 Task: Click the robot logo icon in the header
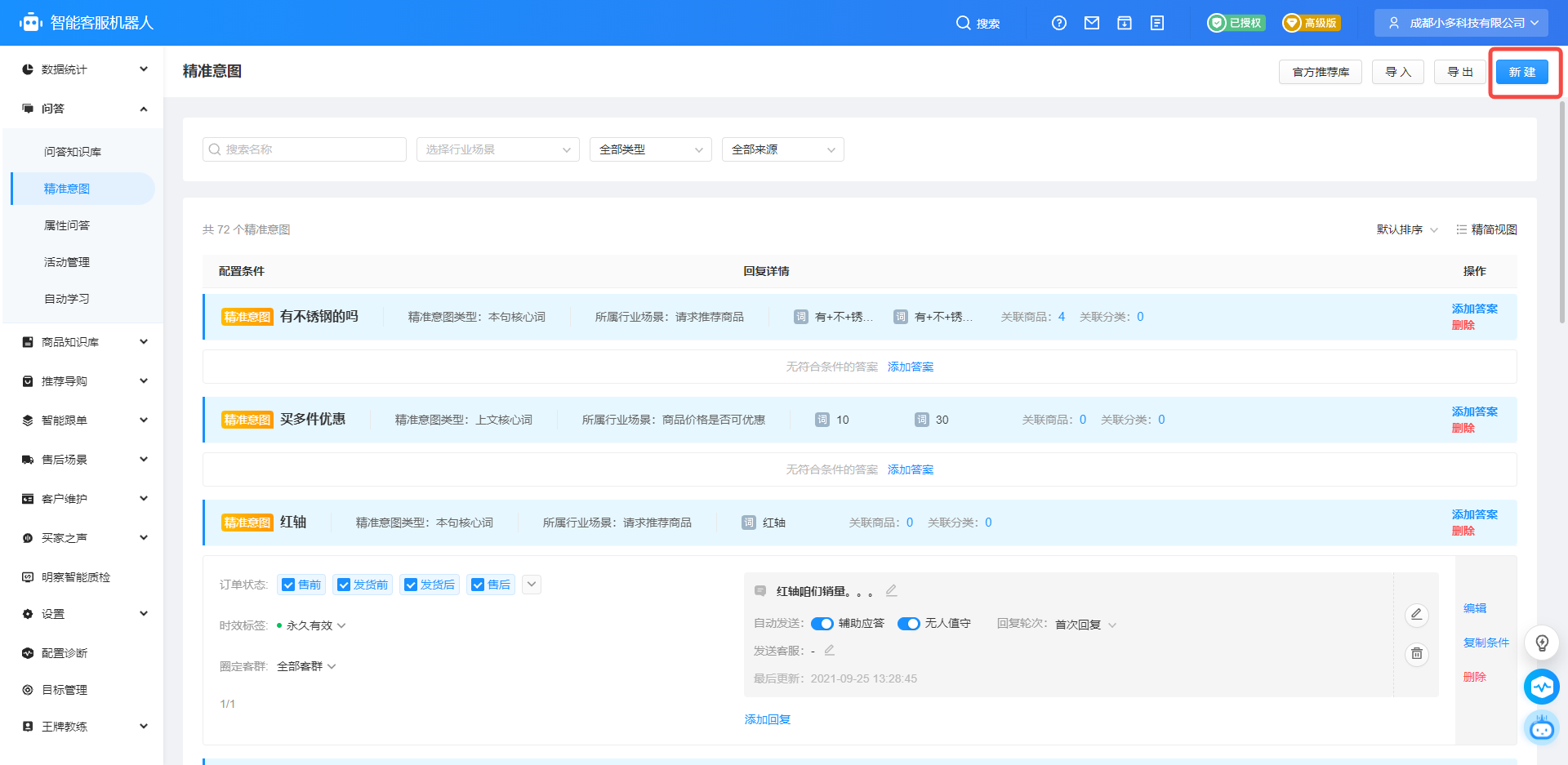(31, 23)
